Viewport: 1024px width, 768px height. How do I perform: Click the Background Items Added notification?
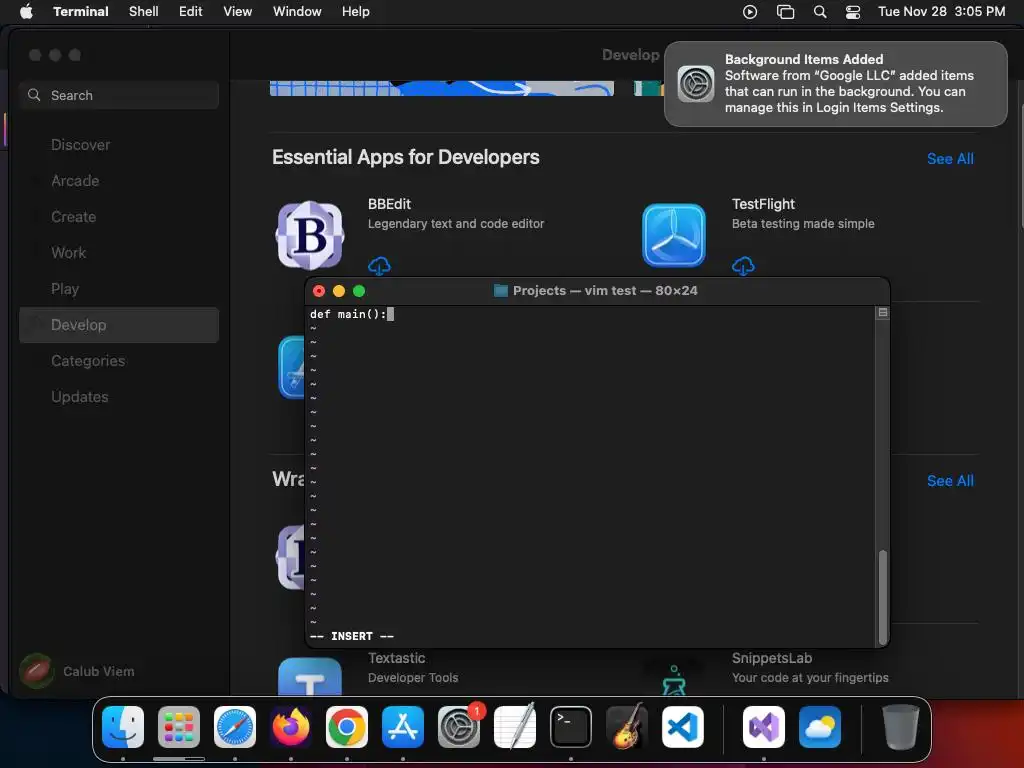click(836, 84)
